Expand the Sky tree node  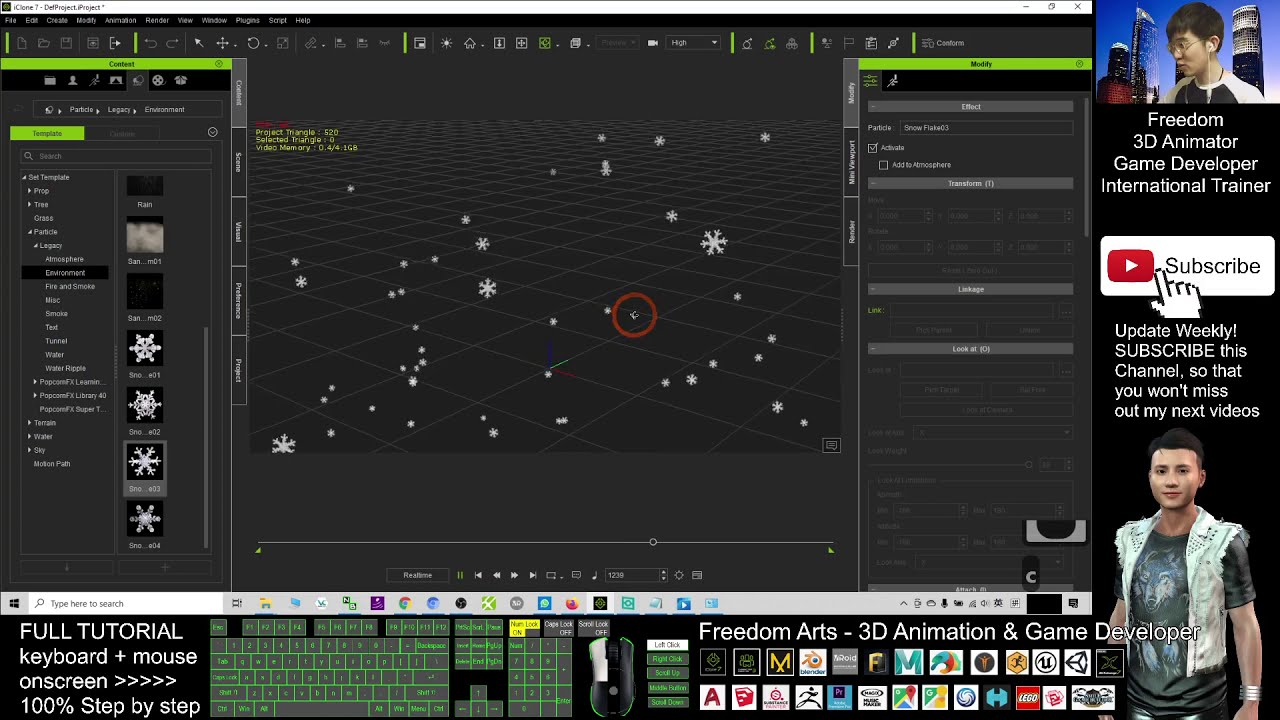coord(29,450)
